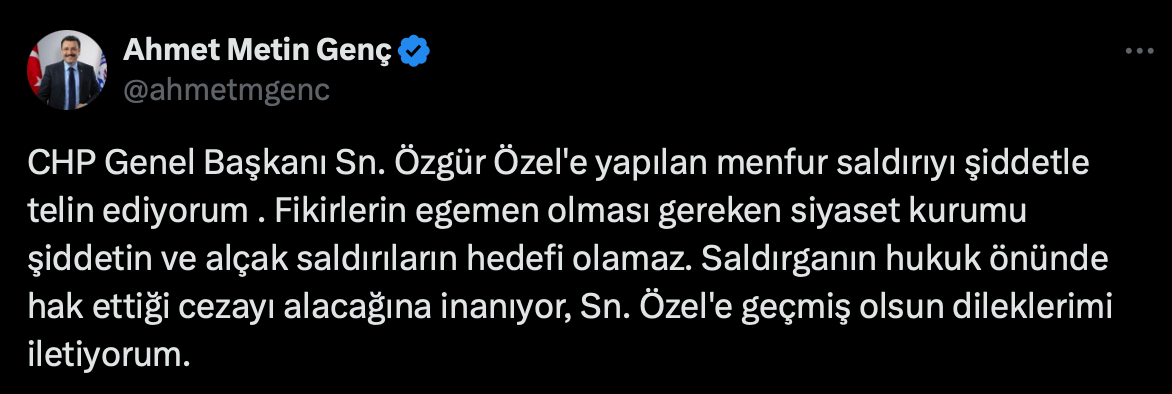Click the final word "iletiyorum."
1172x394 pixels.
click(105, 354)
